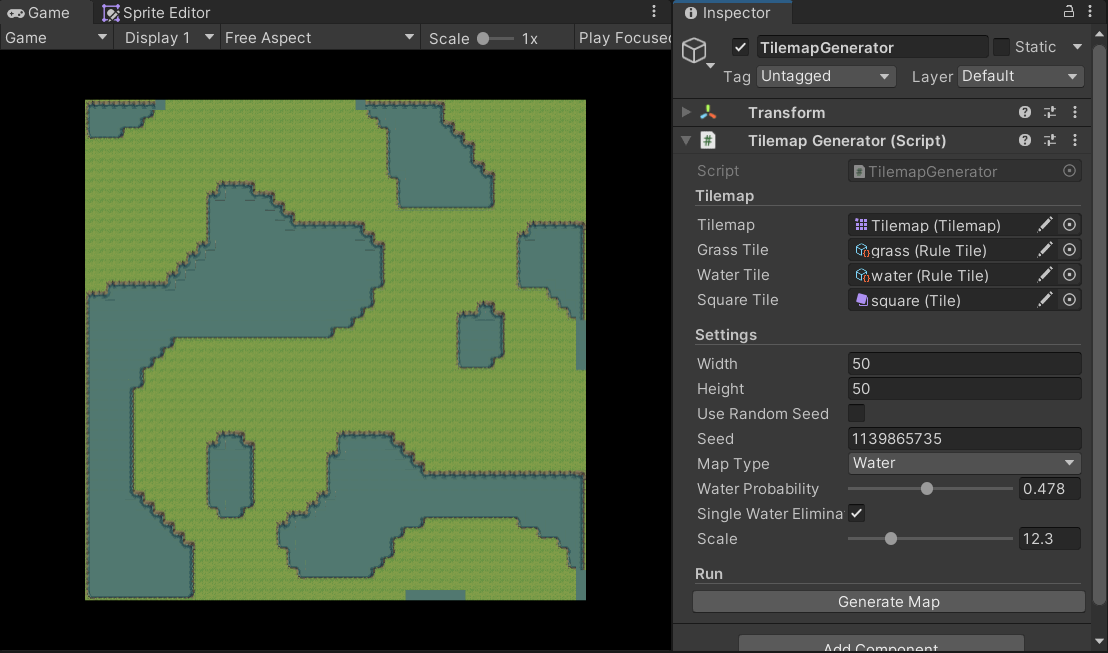The height and width of the screenshot is (653, 1108).
Task: Open the Tag Untagged dropdown
Action: [825, 76]
